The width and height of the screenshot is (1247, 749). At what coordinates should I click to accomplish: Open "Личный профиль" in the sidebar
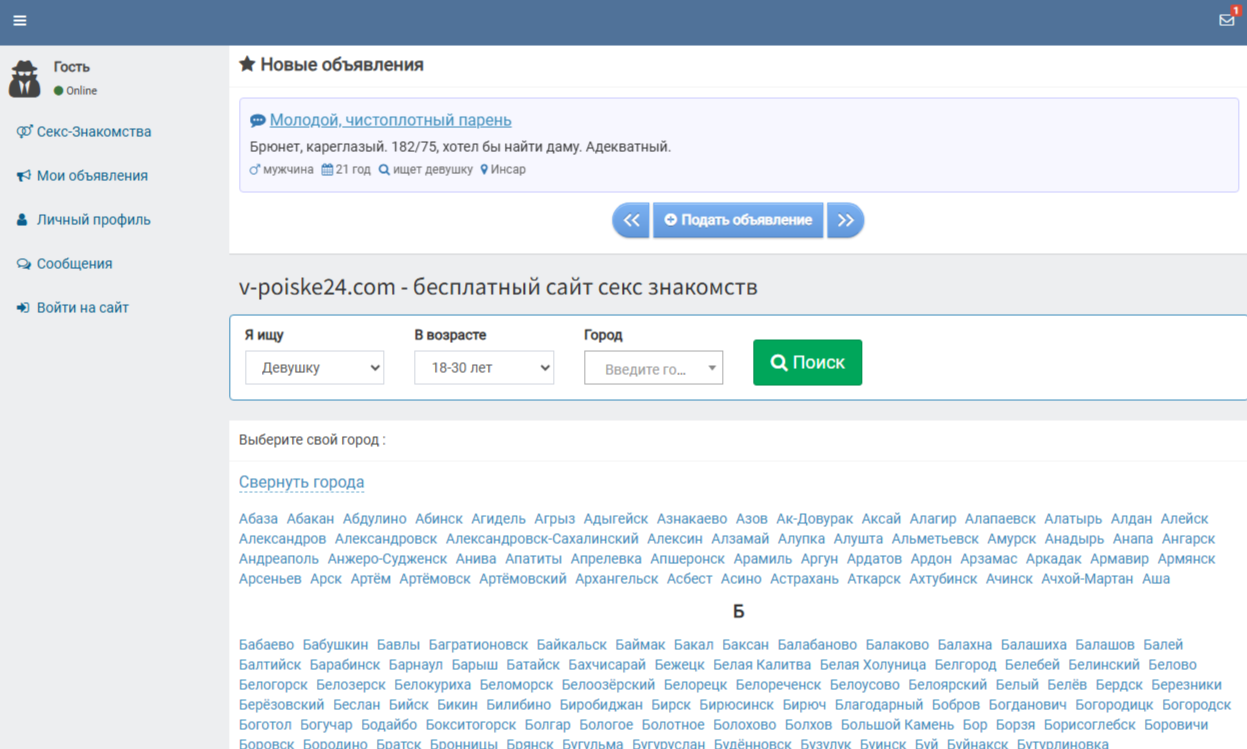tap(93, 220)
